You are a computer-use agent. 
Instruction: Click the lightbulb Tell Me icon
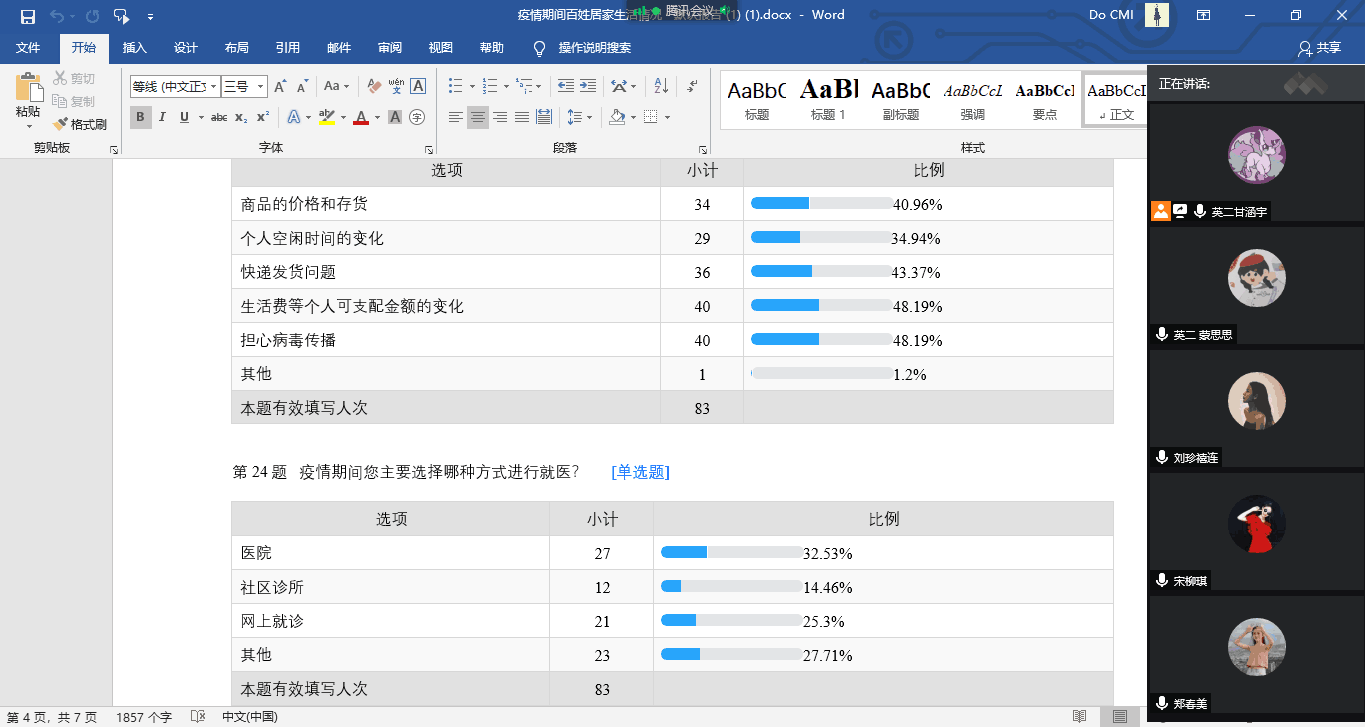click(x=540, y=48)
